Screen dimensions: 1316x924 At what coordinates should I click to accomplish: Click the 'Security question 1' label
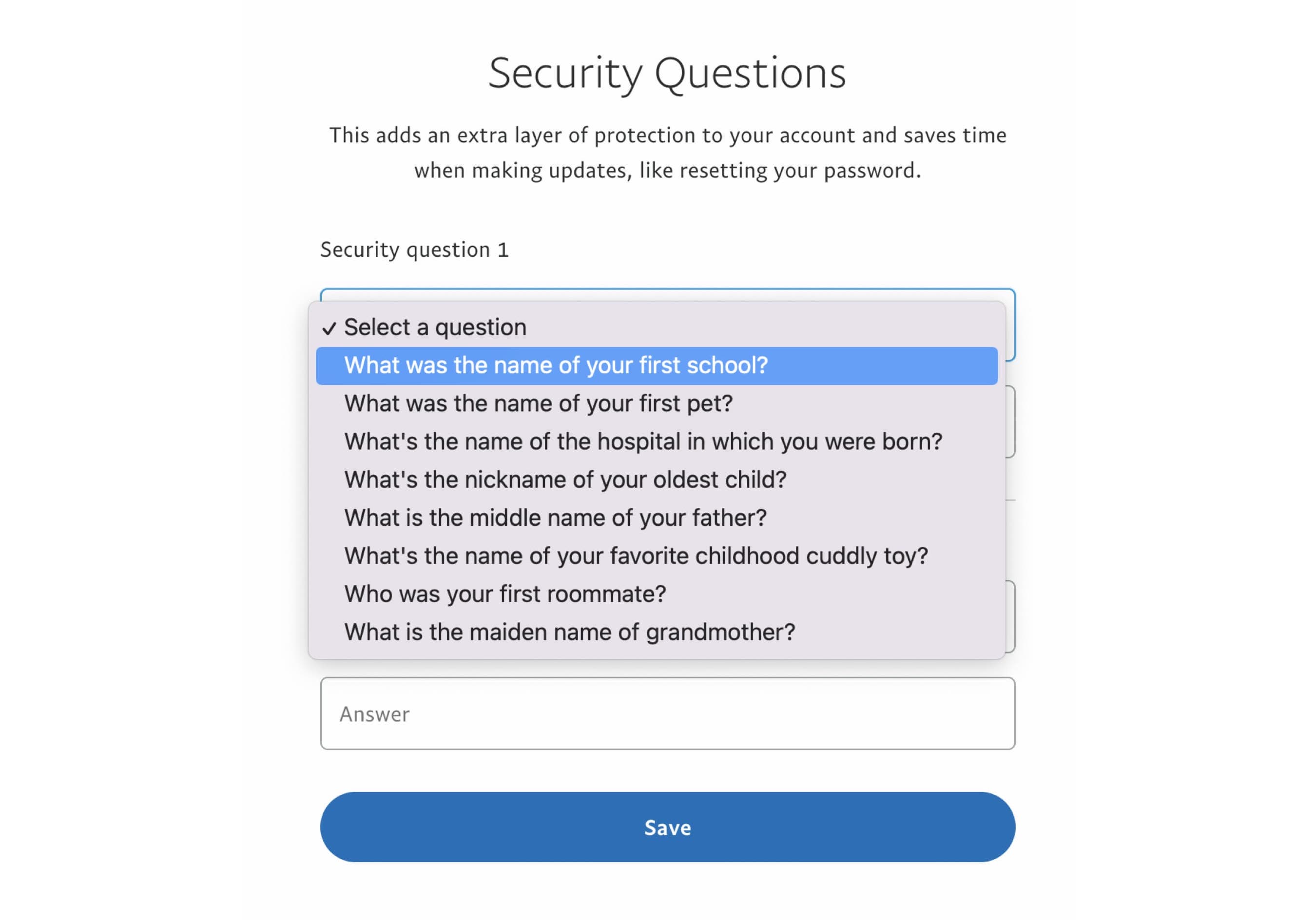click(x=415, y=249)
